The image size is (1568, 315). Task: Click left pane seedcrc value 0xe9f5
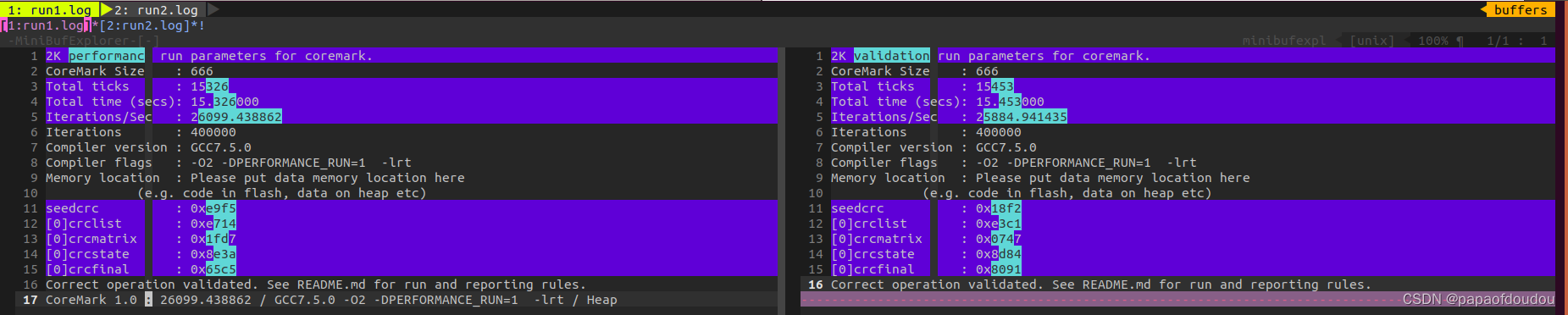213,208
